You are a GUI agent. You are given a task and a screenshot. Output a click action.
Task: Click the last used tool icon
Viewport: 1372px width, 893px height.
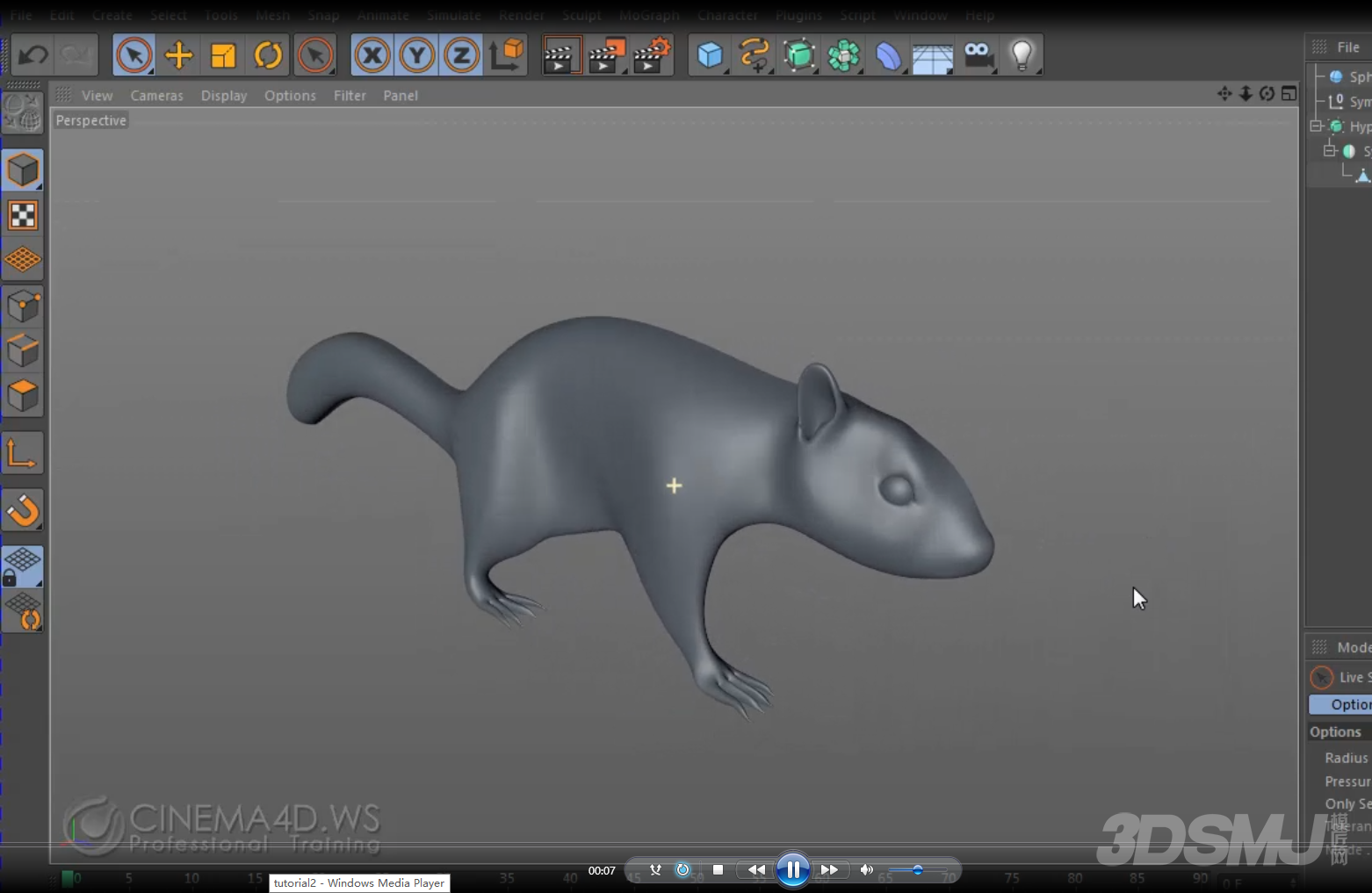click(x=315, y=55)
